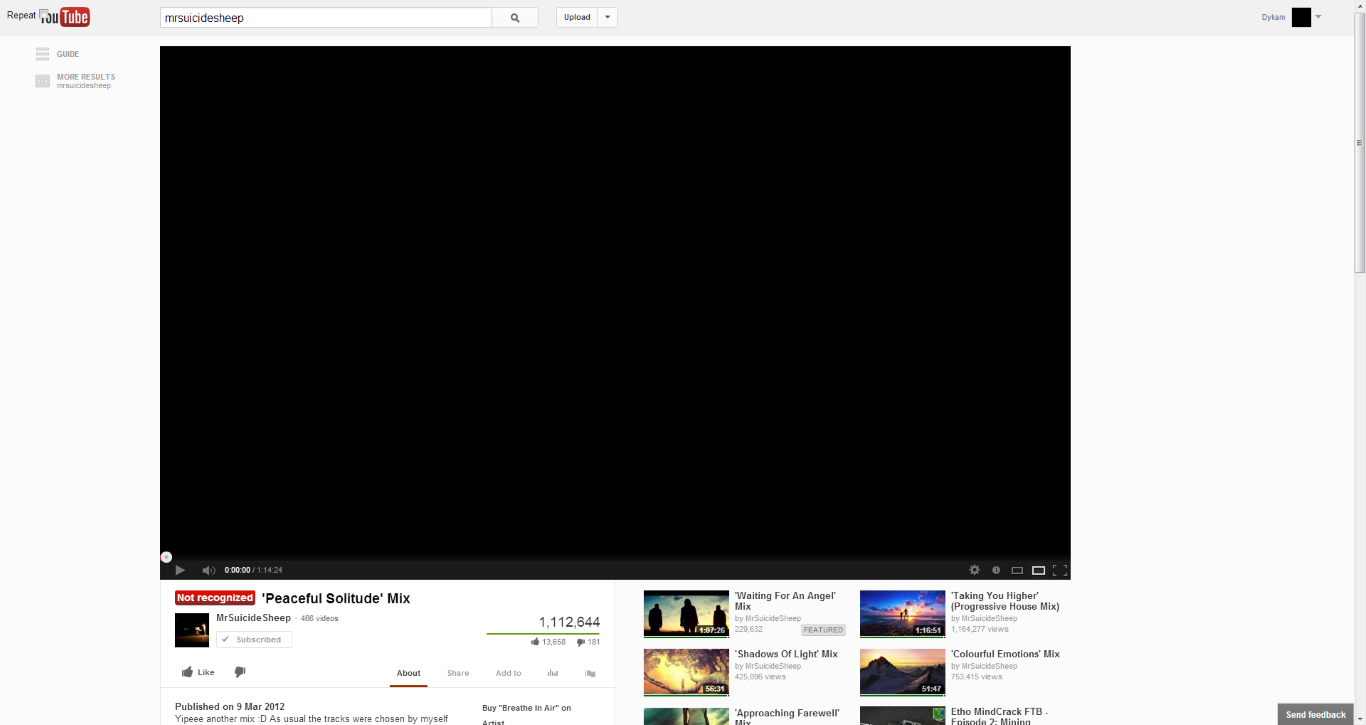Open the dropdown arrow next to Upload
Screen dimensions: 1366x725
click(608, 18)
